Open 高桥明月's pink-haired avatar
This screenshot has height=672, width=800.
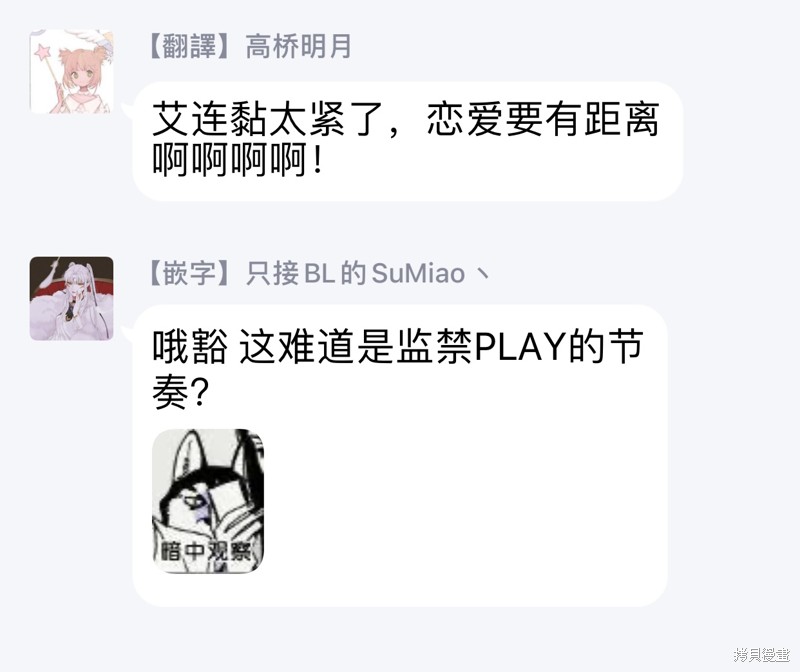tap(71, 71)
